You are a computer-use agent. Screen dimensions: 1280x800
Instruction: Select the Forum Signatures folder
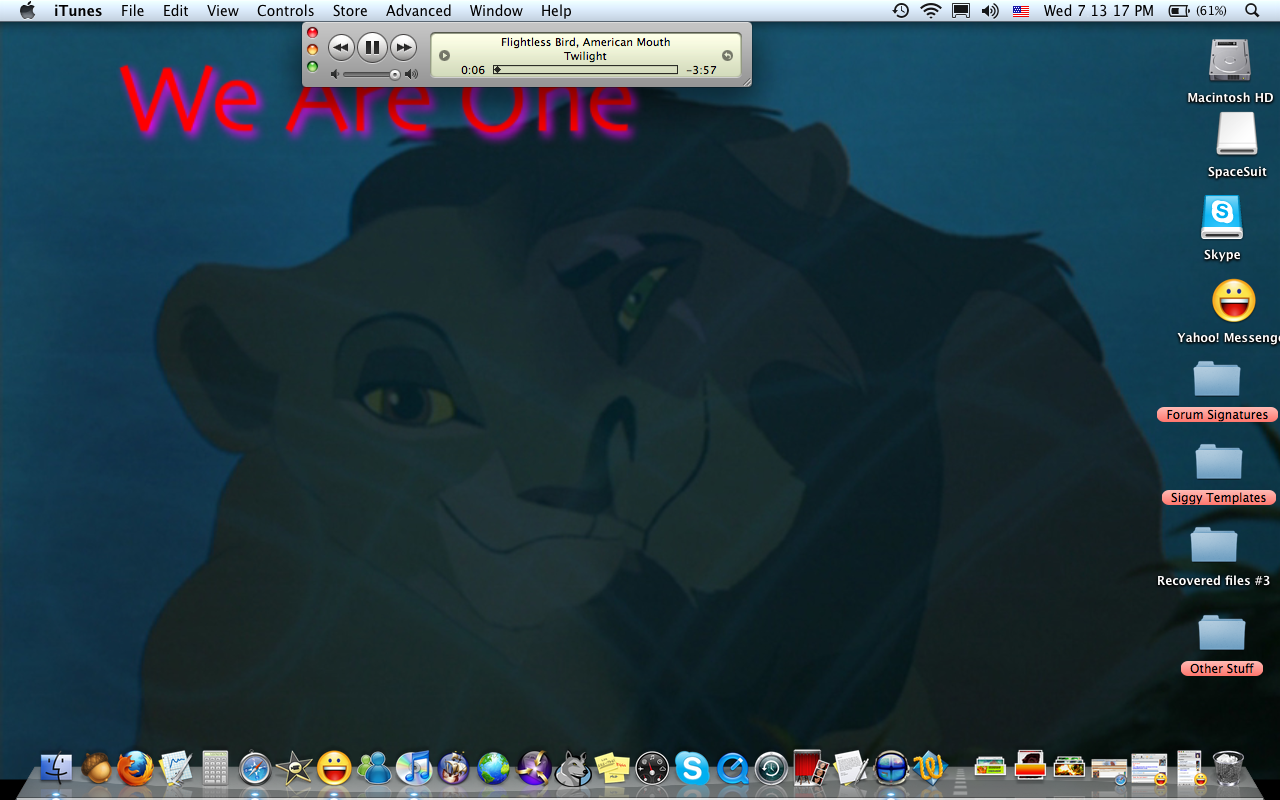pyautogui.click(x=1217, y=381)
